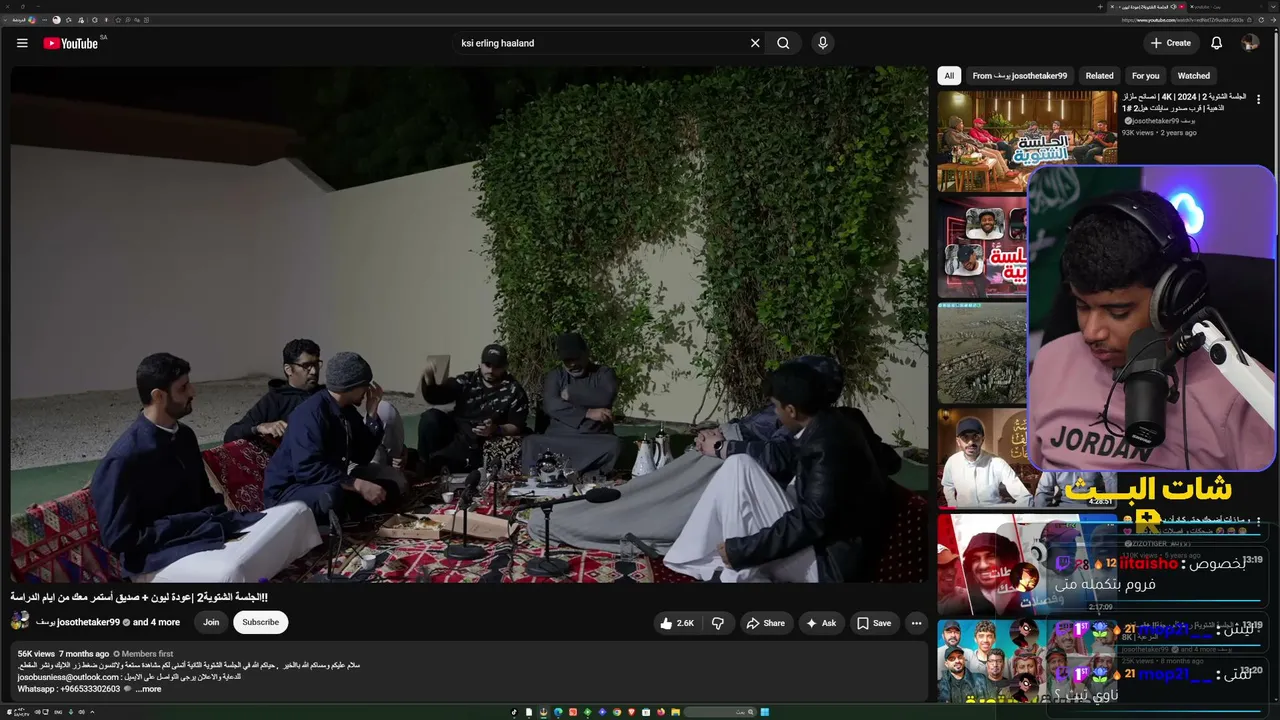This screenshot has width=1280, height=720.
Task: View site information lock icon in address bar
Action: coord(1249,20)
